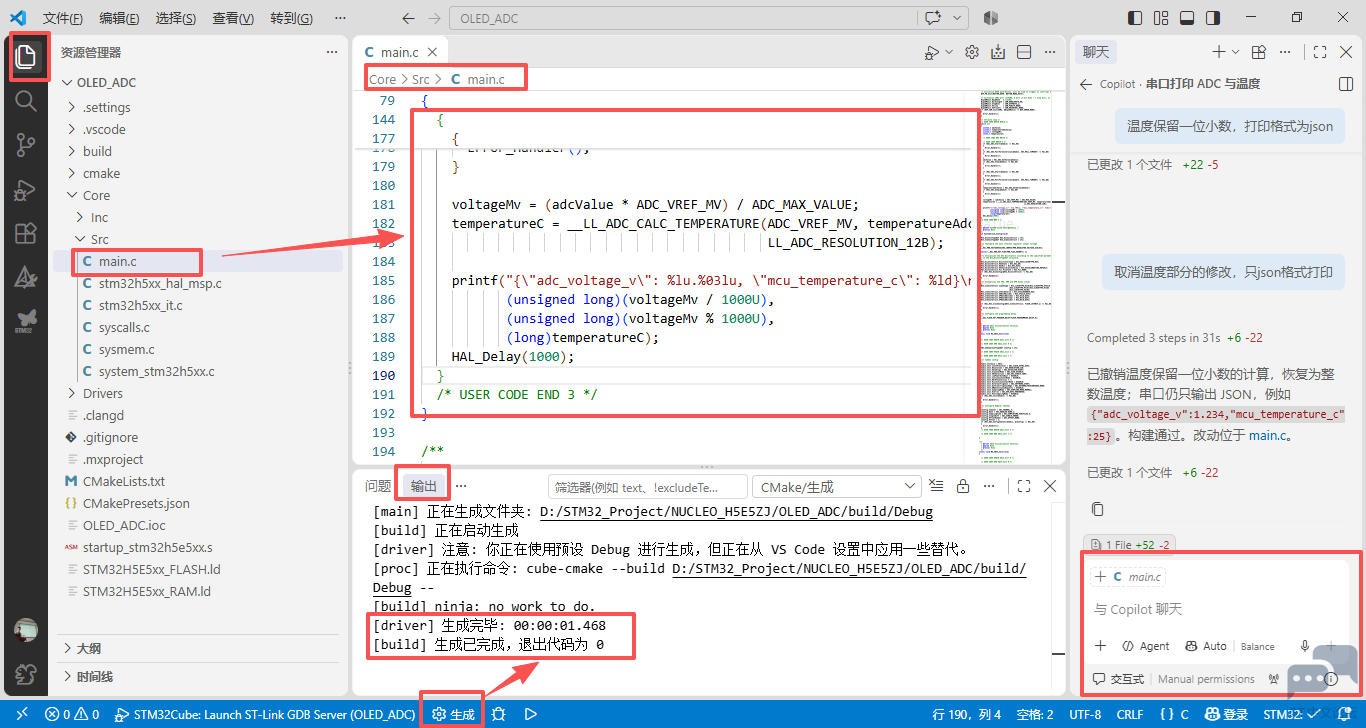Start a new chat with plus icon

(1219, 52)
